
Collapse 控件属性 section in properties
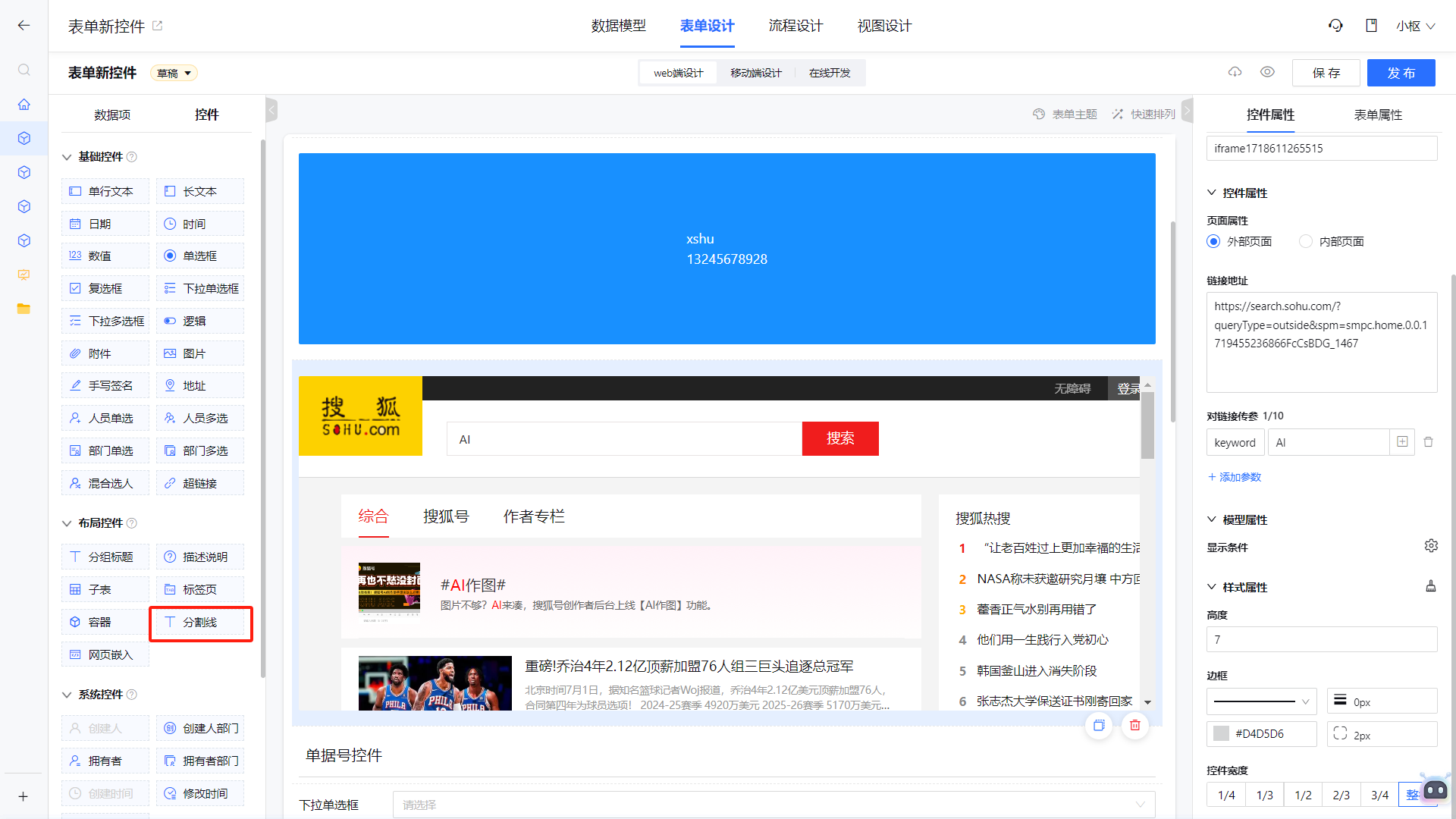tap(1212, 193)
